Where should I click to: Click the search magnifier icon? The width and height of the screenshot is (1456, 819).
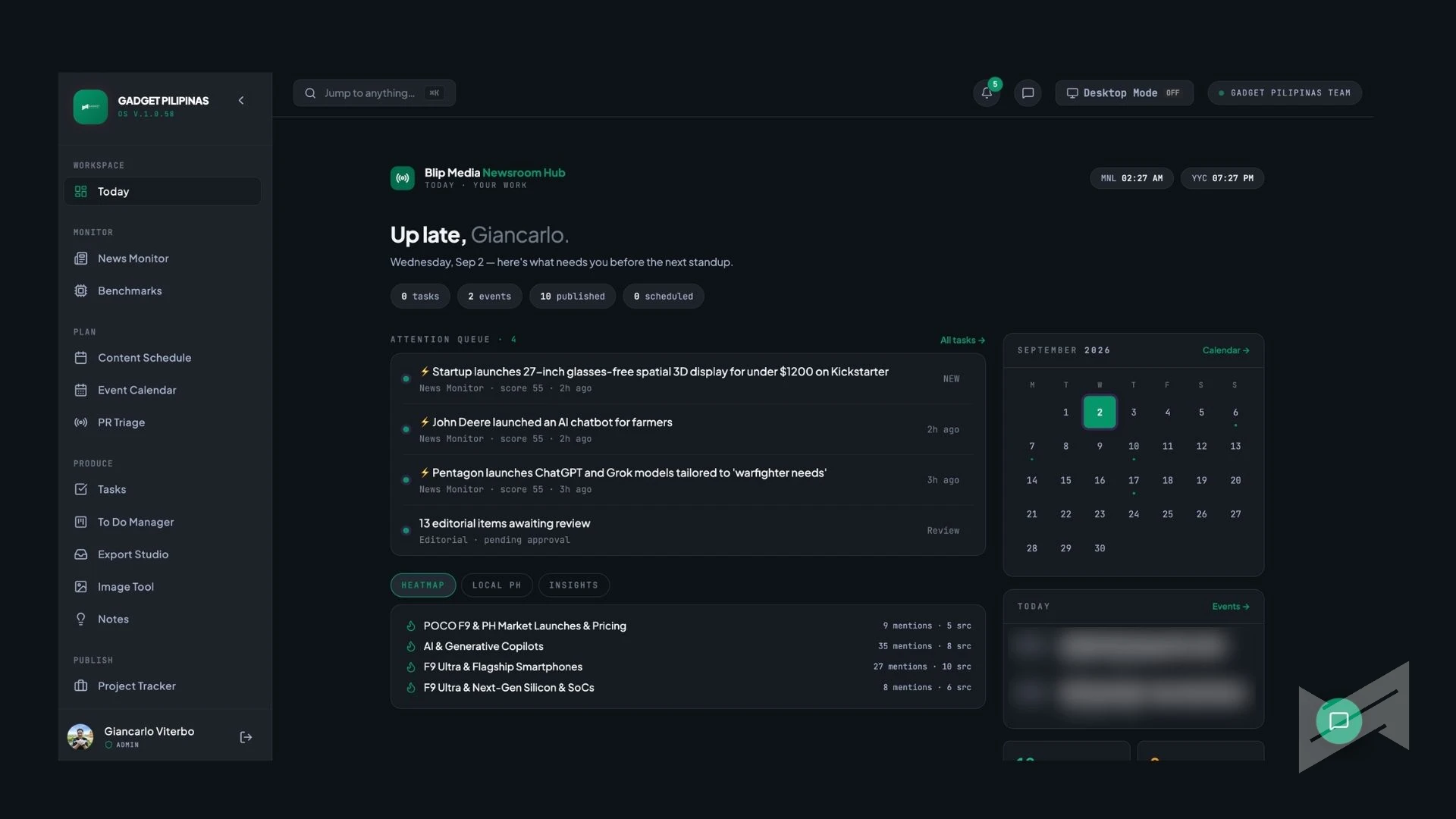click(x=310, y=93)
